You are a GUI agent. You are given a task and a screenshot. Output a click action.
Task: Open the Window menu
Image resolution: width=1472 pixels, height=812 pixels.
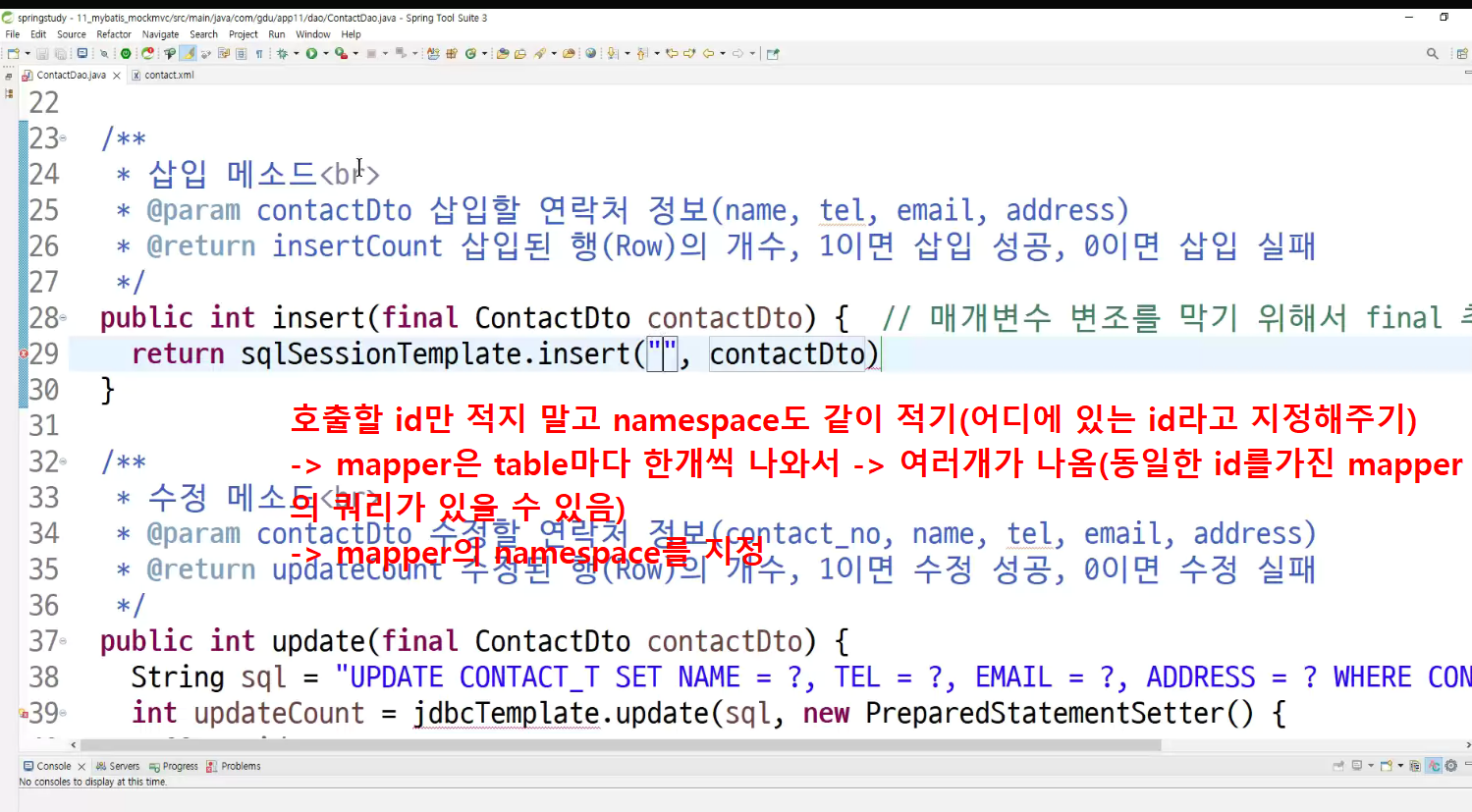tap(313, 34)
